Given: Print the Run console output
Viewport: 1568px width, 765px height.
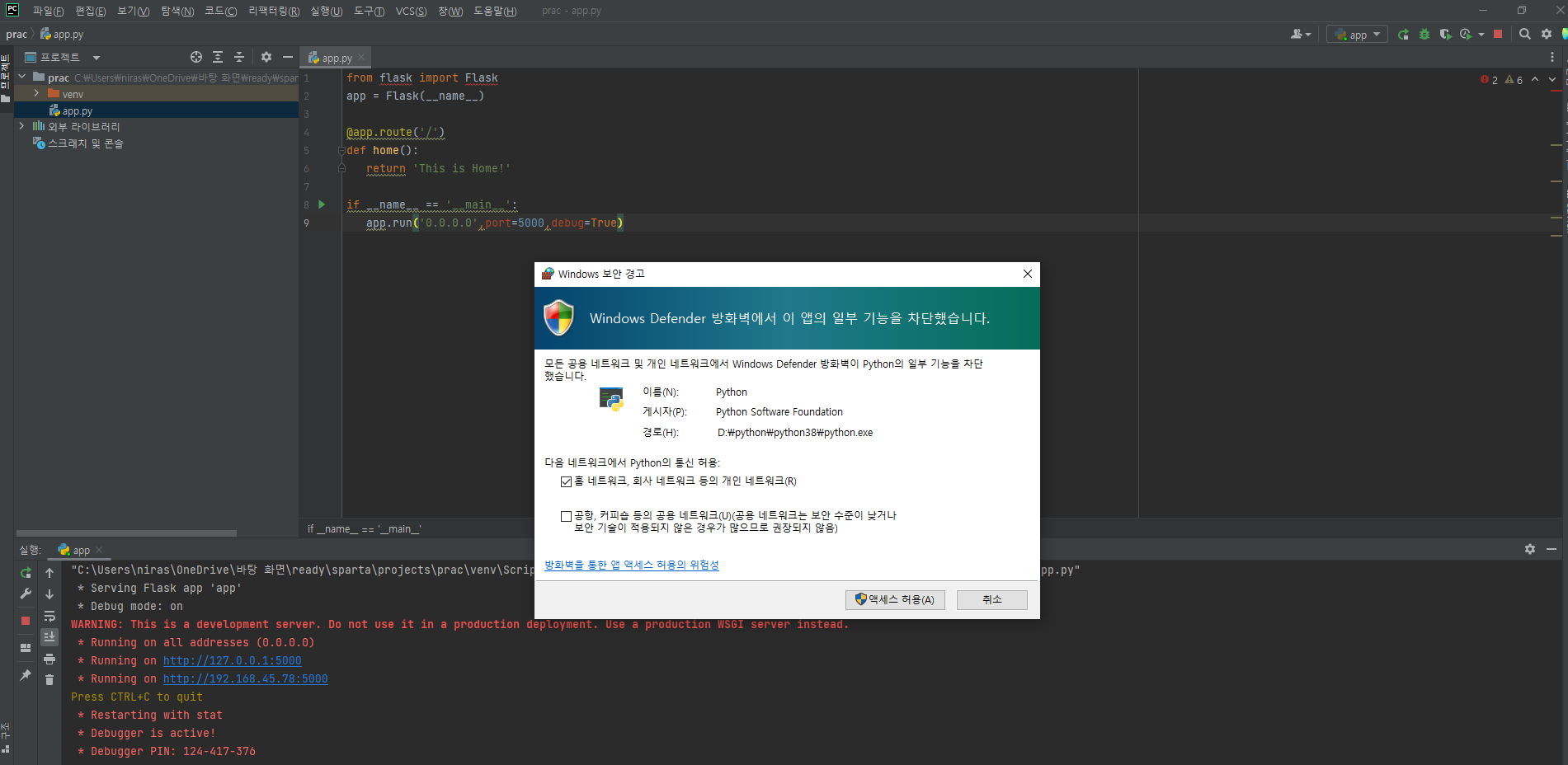Looking at the screenshot, I should point(49,659).
